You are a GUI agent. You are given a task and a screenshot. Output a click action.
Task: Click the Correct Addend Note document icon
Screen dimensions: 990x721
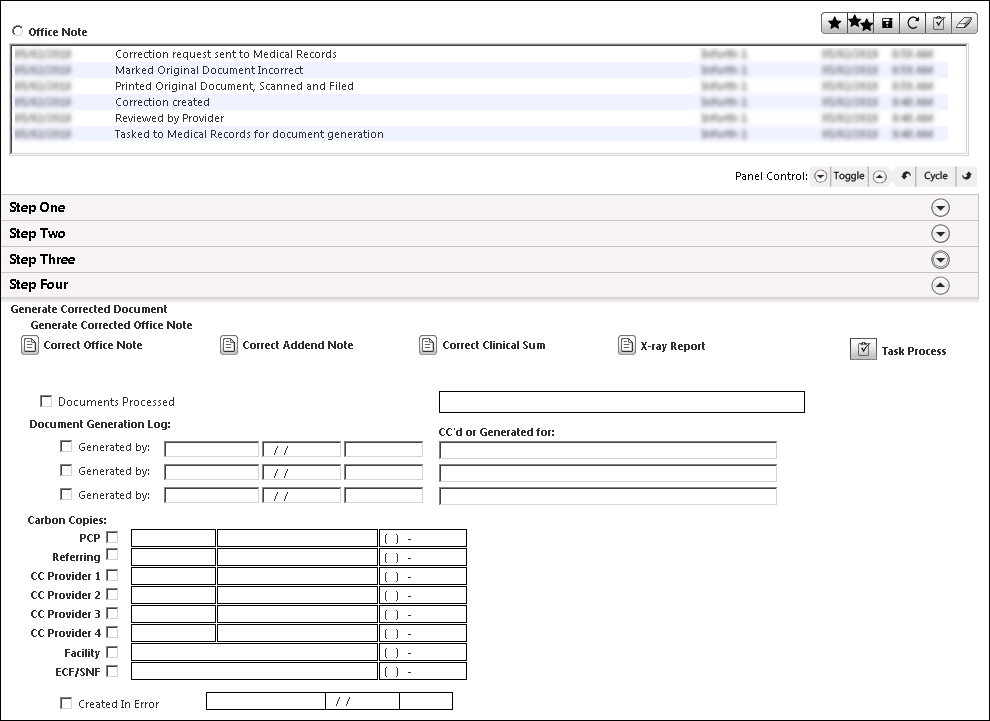pos(229,345)
